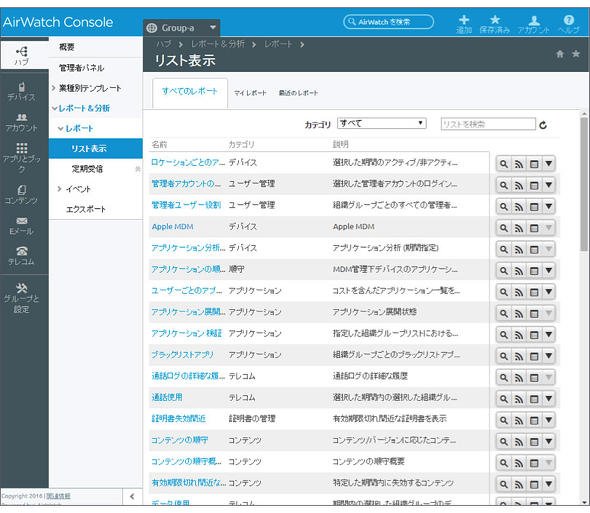Click calendar icon for コンテンツの順守 row
This screenshot has height=513, width=590.
click(x=534, y=441)
